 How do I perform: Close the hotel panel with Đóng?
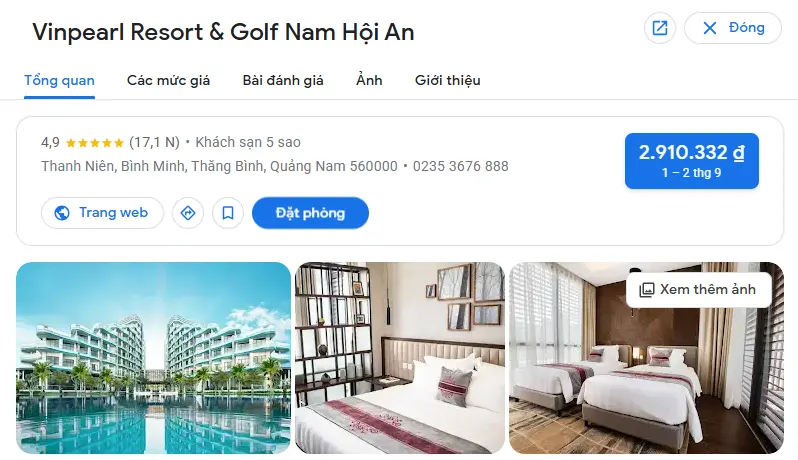pos(732,27)
